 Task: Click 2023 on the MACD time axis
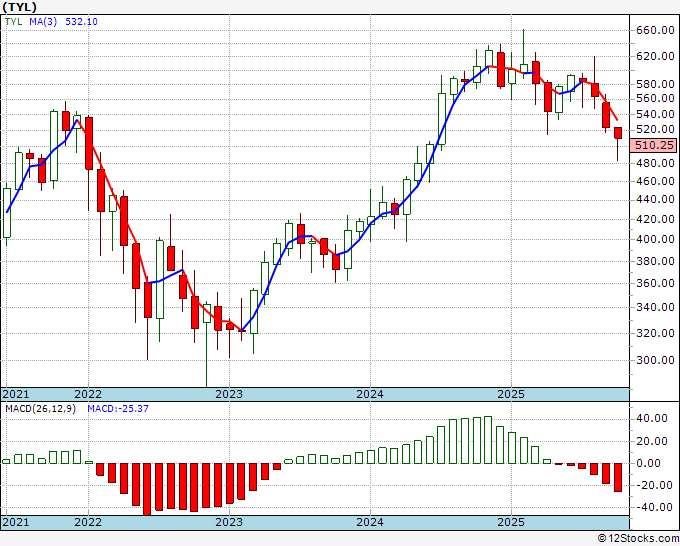point(229,522)
